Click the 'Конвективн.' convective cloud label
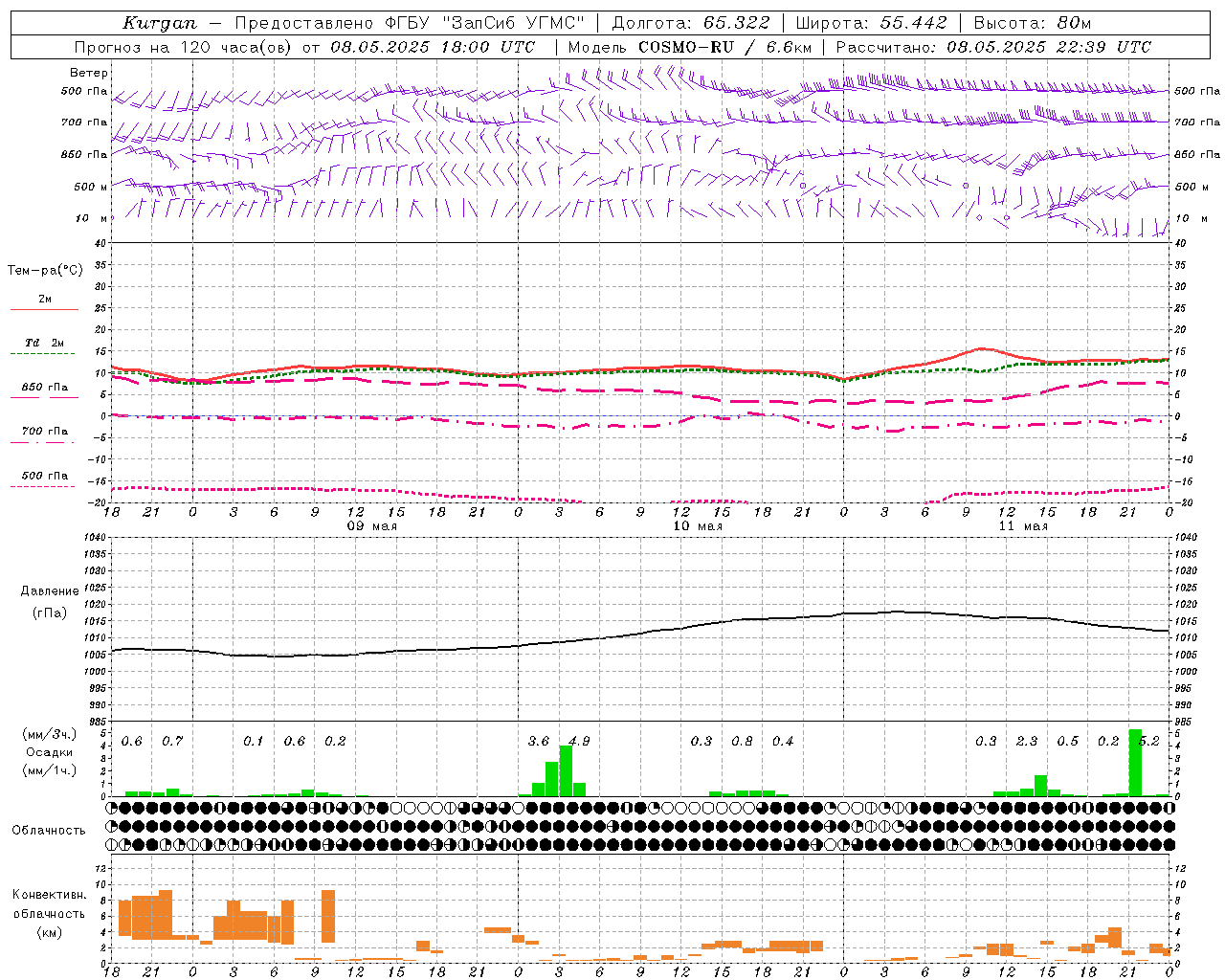The height and width of the screenshot is (980, 1225). coord(50,895)
